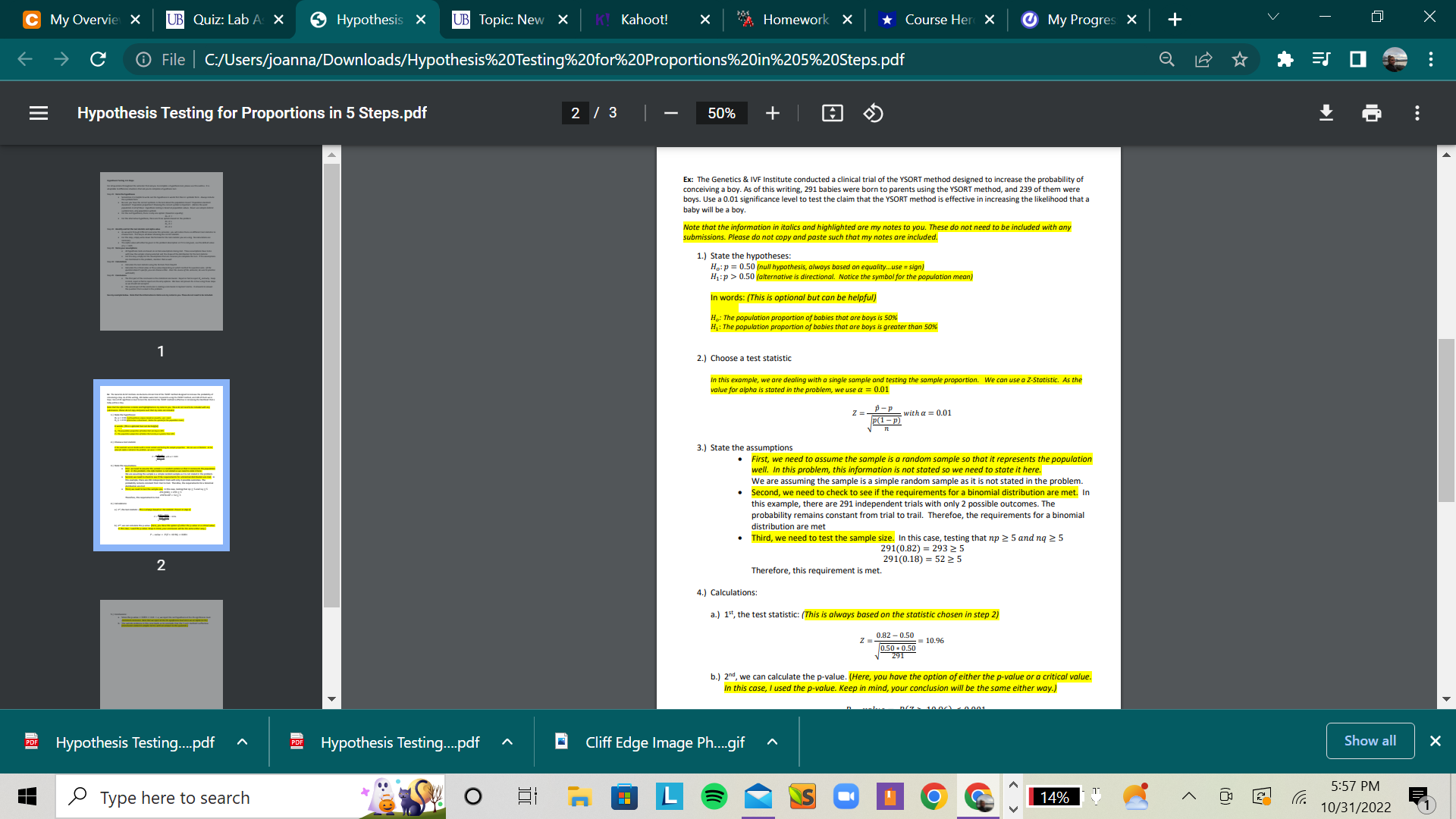This screenshot has width=1456, height=819.
Task: Open Spotify from the taskbar
Action: coord(714,797)
